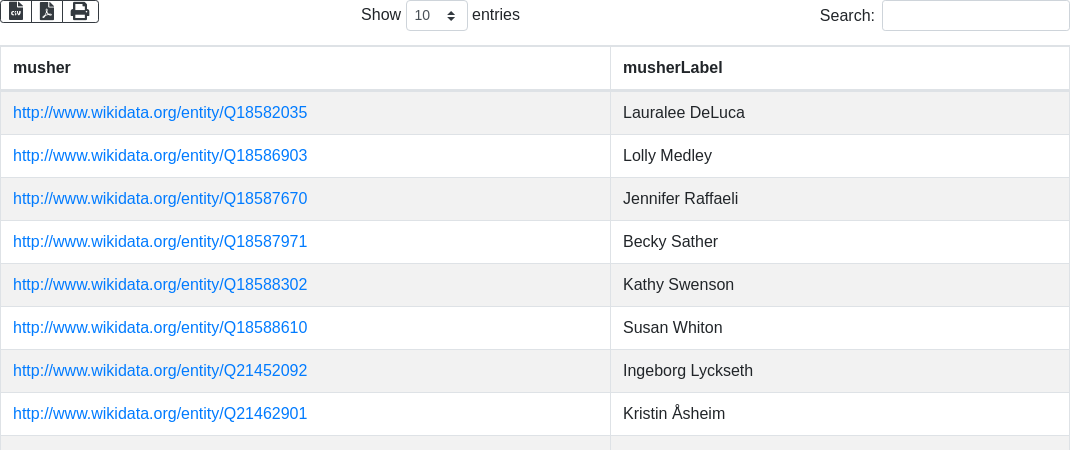The width and height of the screenshot is (1070, 450).
Task: Open the Q21452092 Wikidata link
Action: pos(160,371)
